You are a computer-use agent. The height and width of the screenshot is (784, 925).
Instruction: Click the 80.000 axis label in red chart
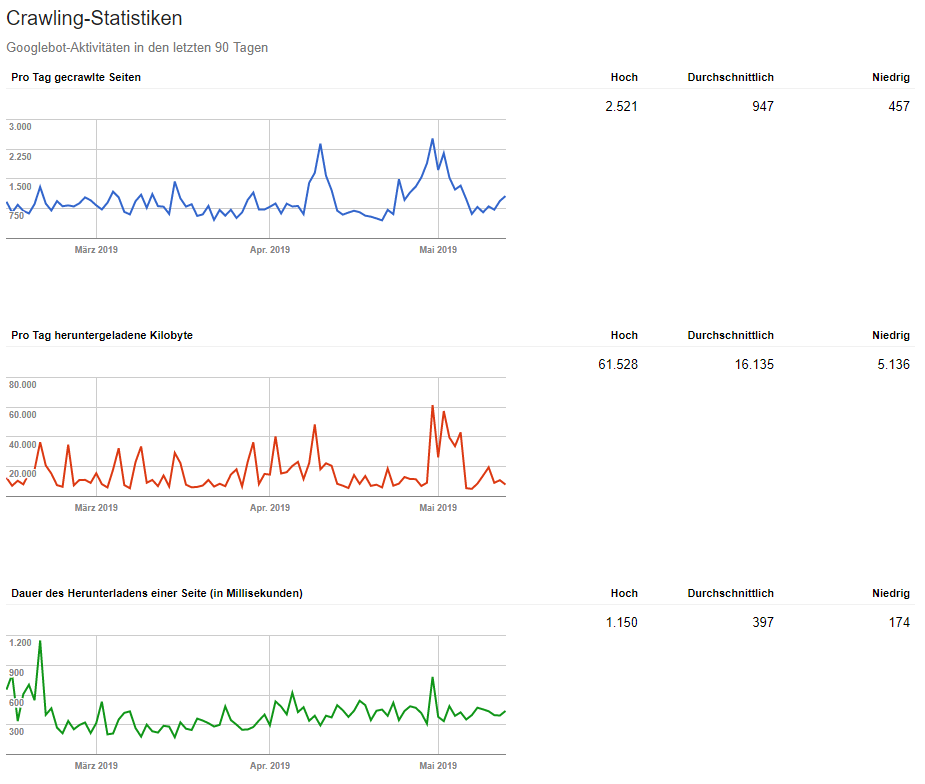pyautogui.click(x=22, y=385)
